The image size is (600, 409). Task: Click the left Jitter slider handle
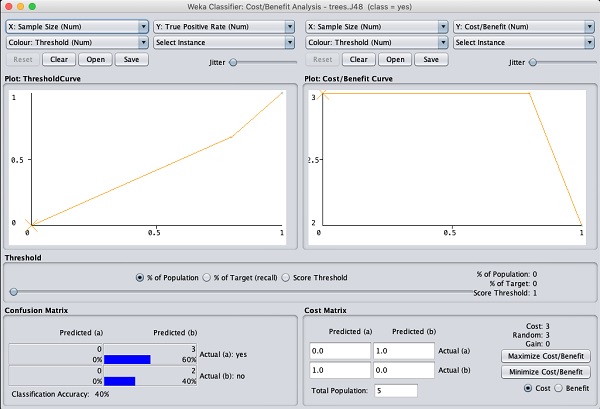[x=233, y=62]
